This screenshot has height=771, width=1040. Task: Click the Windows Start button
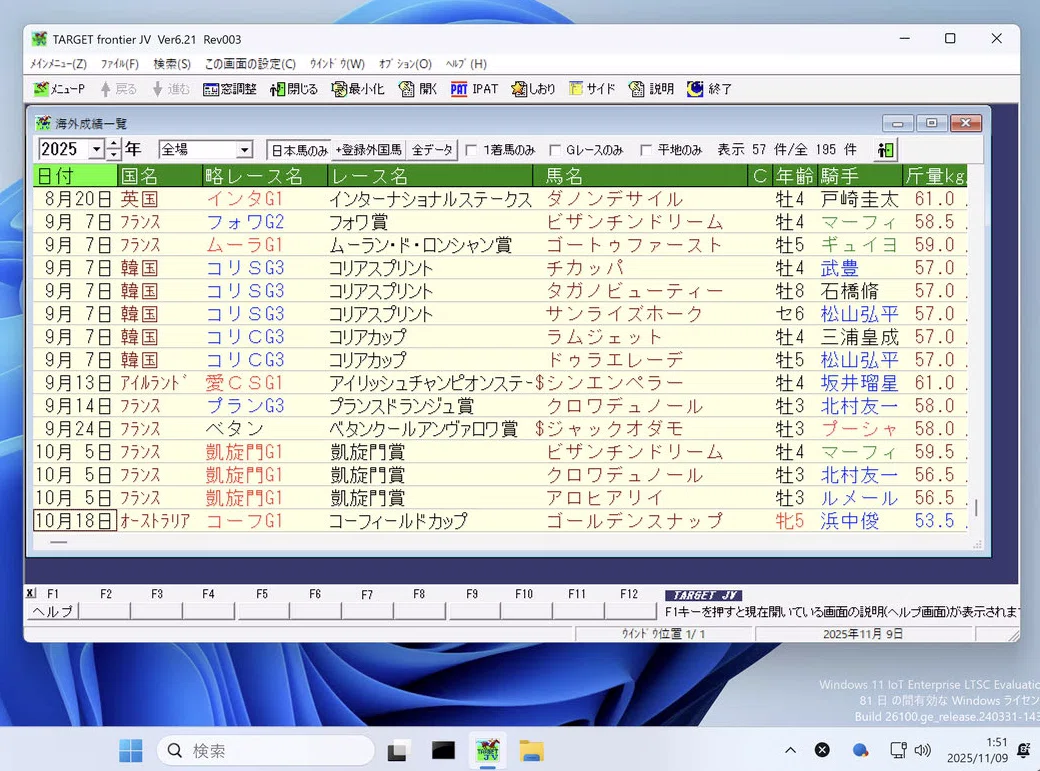[131, 750]
